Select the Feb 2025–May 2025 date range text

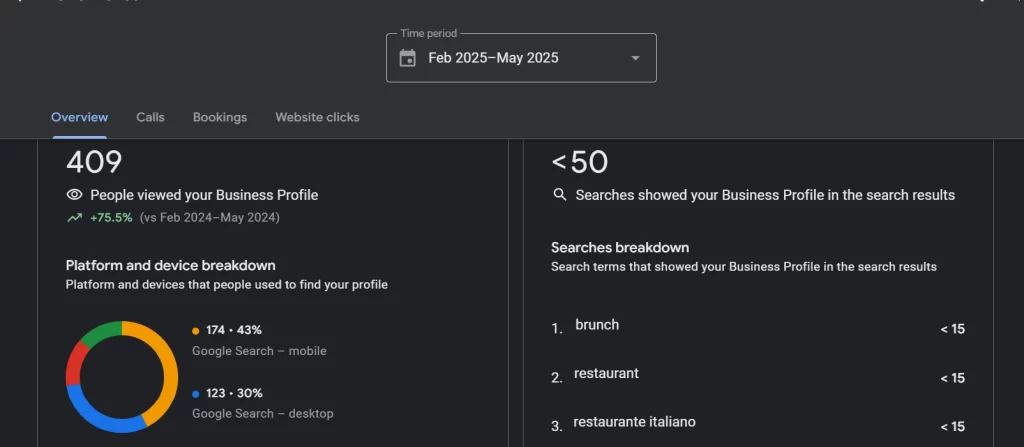pyautogui.click(x=493, y=58)
